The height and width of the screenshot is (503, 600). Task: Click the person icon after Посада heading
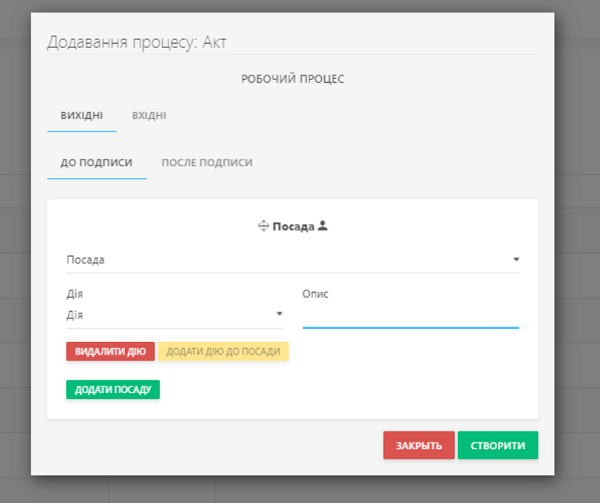click(x=323, y=226)
